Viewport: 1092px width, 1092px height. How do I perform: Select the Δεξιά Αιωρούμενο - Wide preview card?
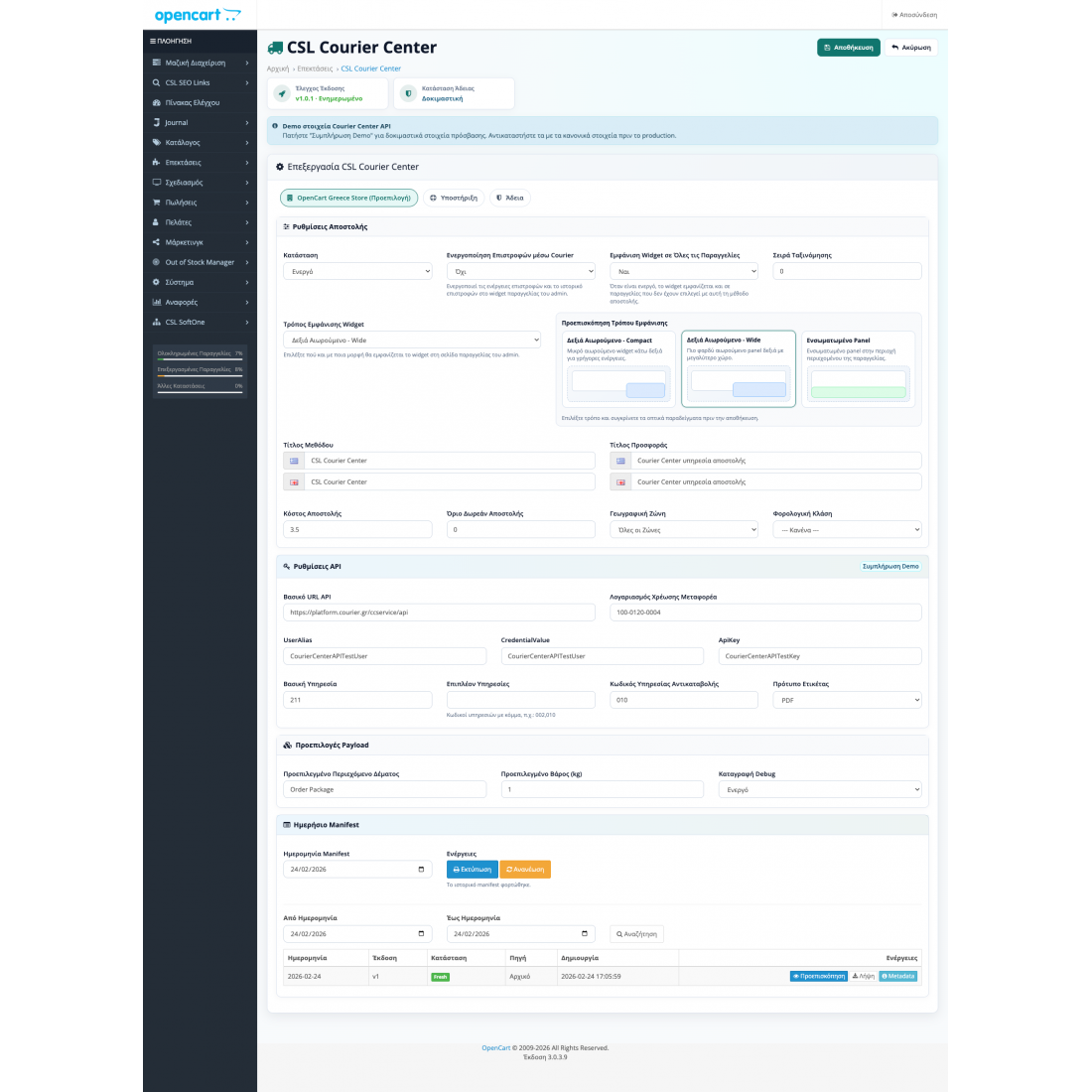pos(739,369)
